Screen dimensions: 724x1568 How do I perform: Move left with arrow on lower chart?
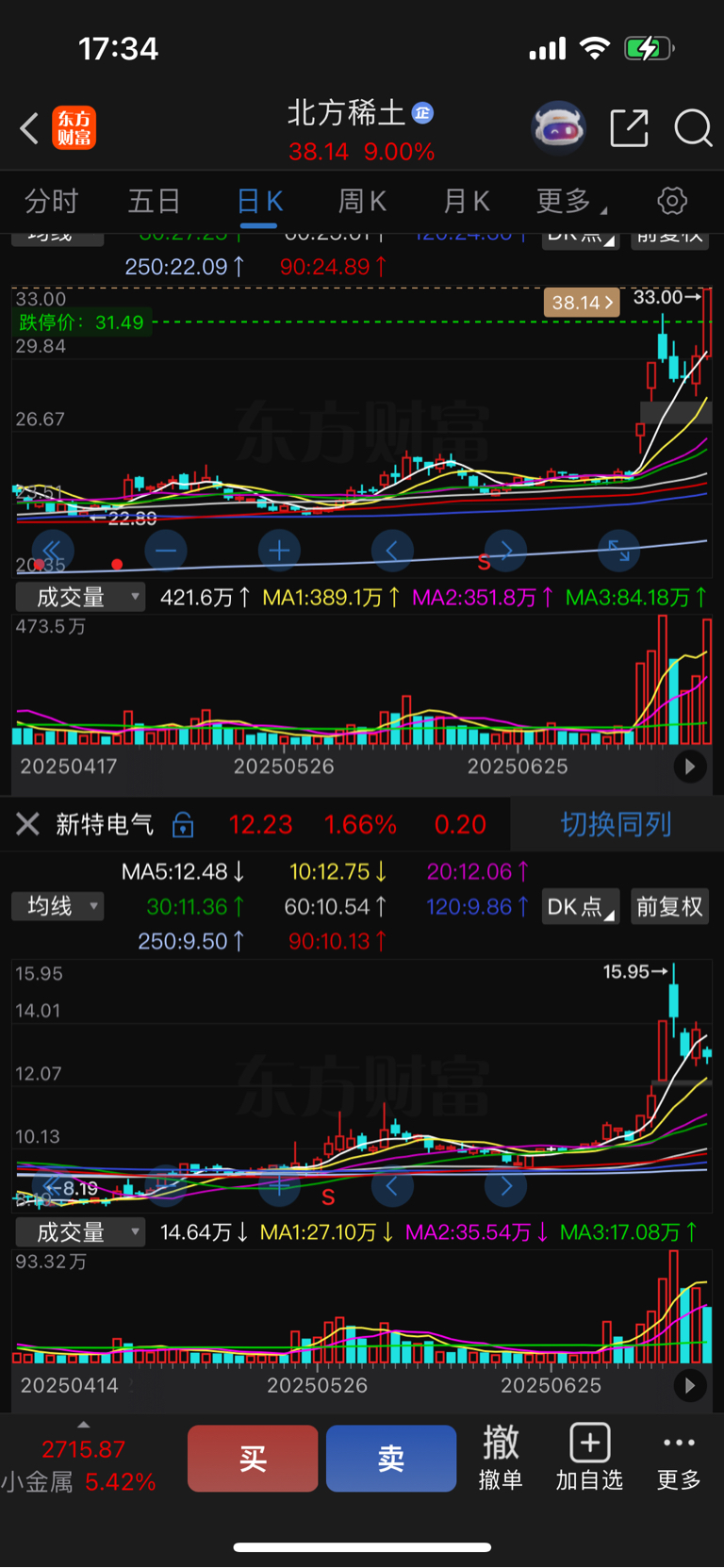(392, 1186)
